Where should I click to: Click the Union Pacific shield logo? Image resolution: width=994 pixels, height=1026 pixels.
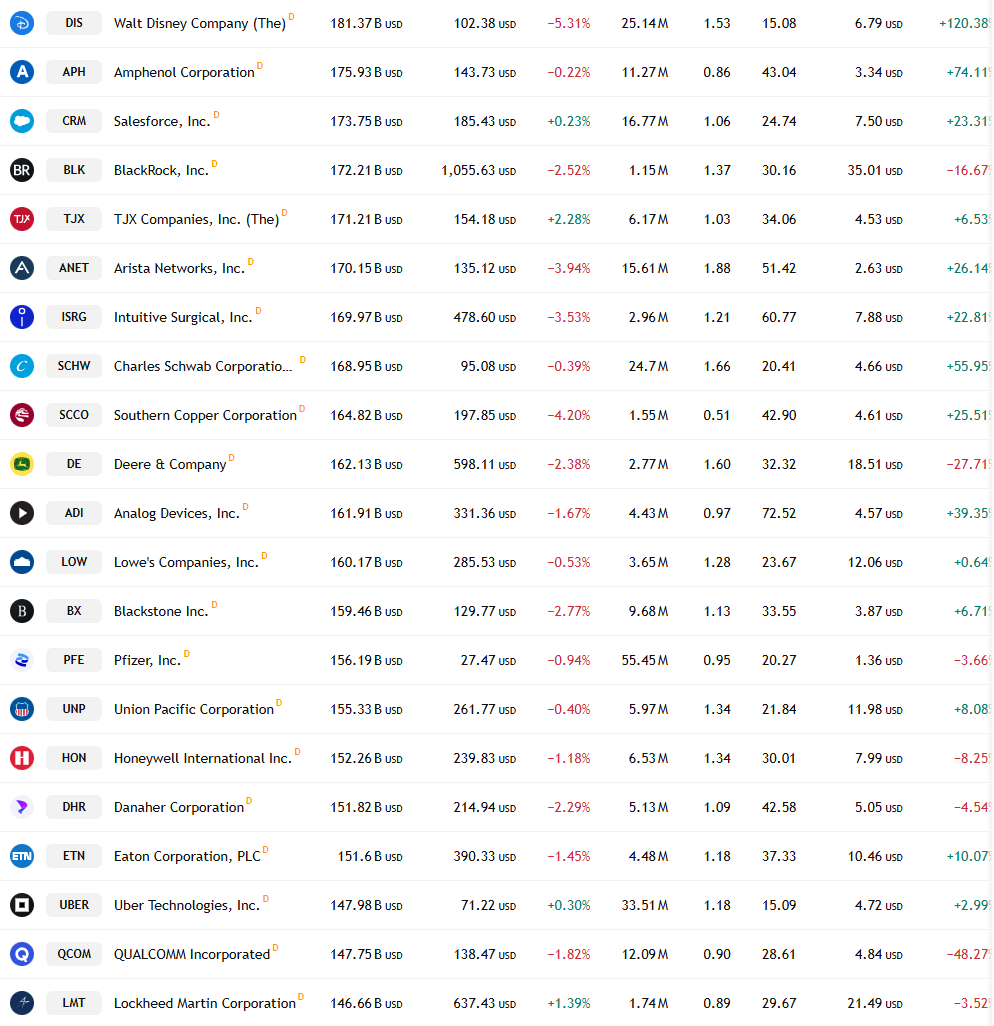point(22,709)
